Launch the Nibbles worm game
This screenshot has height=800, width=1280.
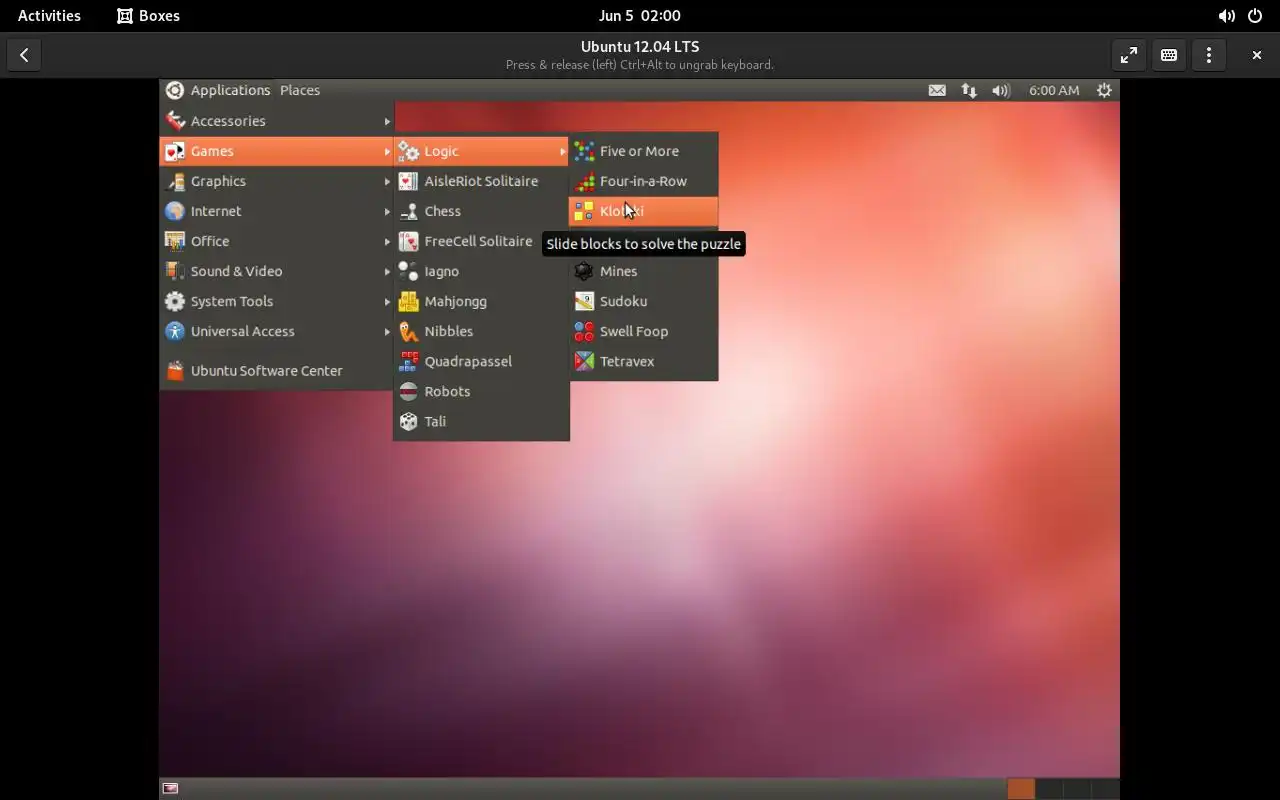pyautogui.click(x=481, y=331)
